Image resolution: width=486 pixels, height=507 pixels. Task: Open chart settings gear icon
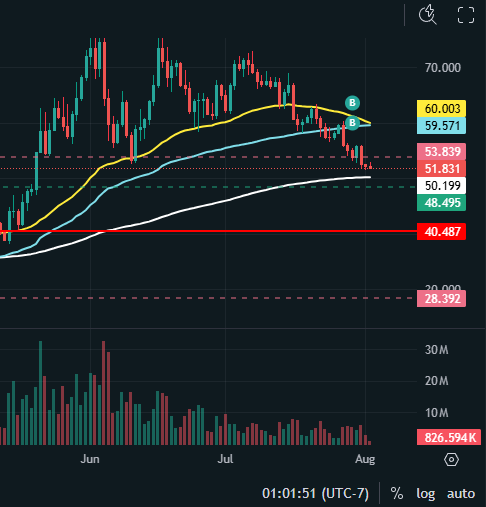pyautogui.click(x=451, y=460)
